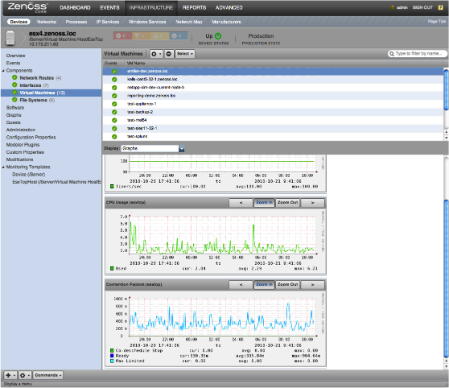Click the Interfaces green status icon

pyautogui.click(x=14, y=85)
